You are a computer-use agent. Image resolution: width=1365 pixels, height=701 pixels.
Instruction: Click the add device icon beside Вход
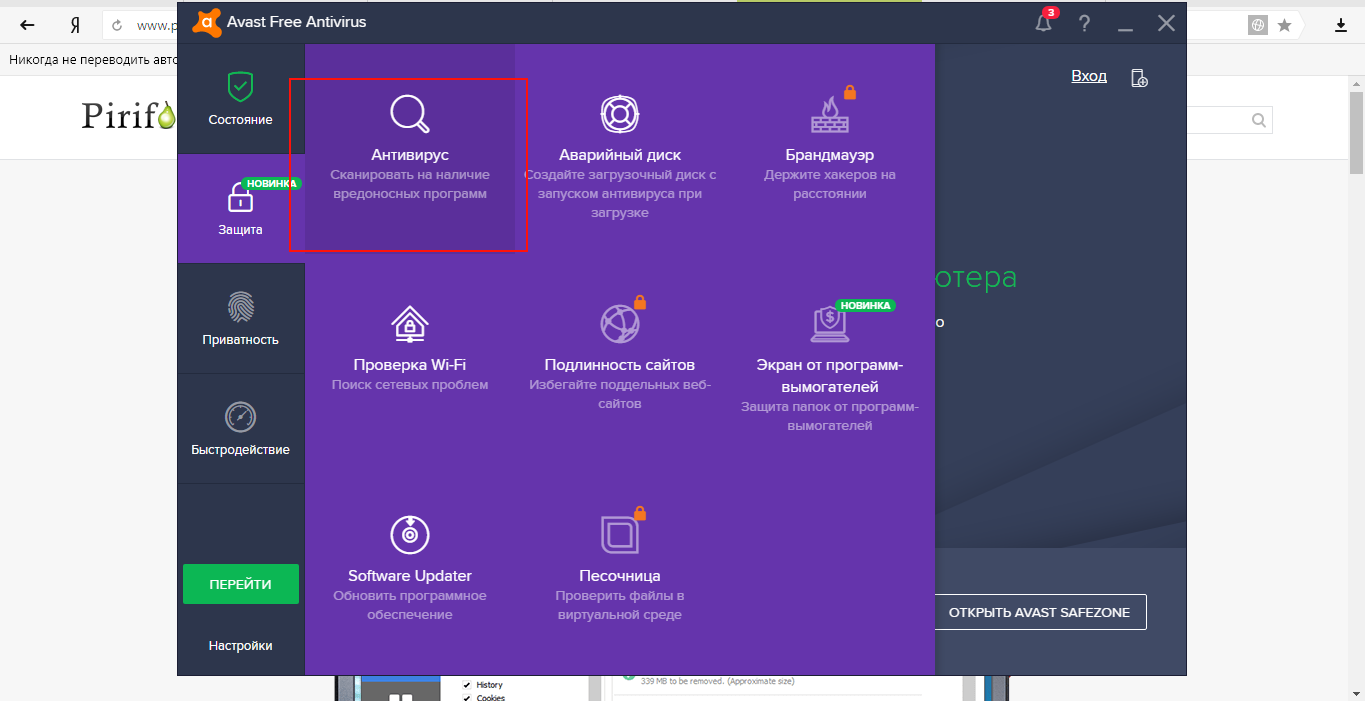[1139, 78]
